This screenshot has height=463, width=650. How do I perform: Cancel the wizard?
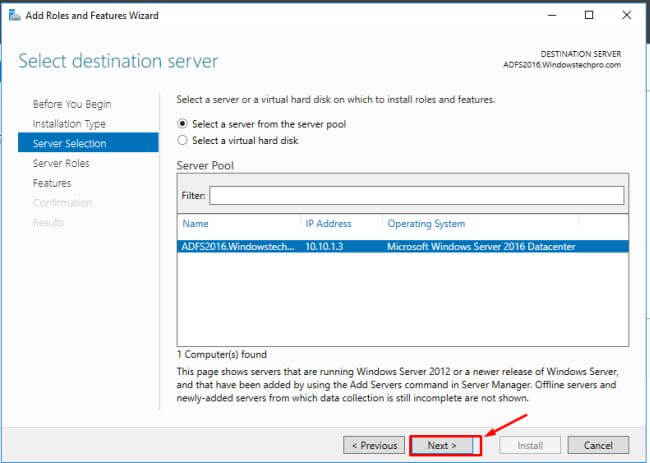[x=598, y=445]
